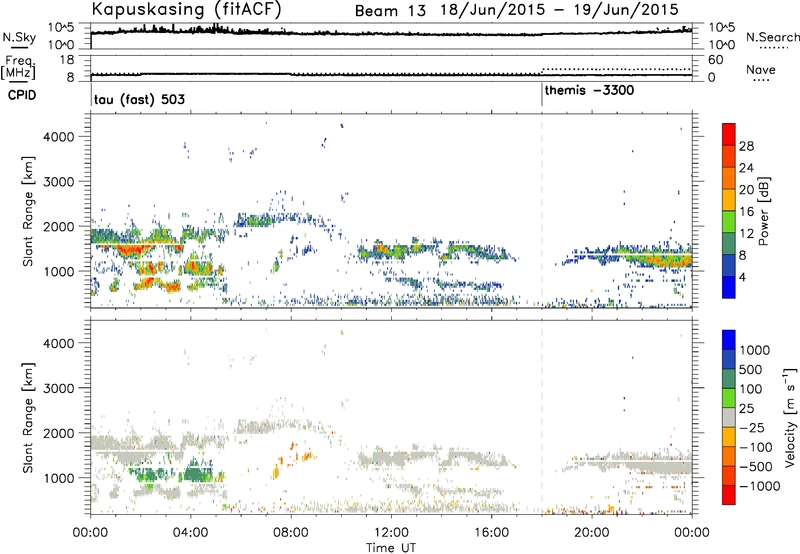Click the 16:00 time tick label
The height and width of the screenshot is (554, 800).
pos(491,533)
